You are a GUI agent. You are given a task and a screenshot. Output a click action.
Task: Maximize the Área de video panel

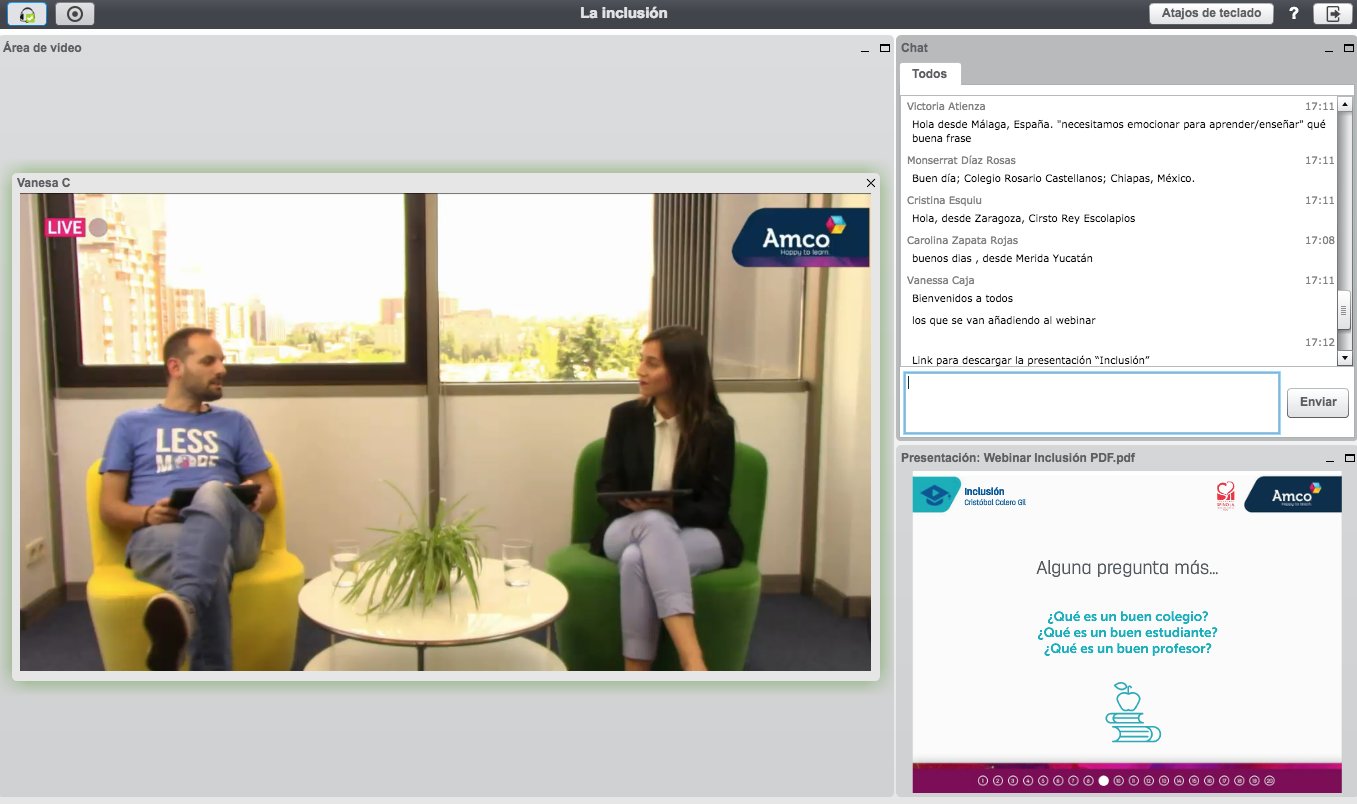pos(884,48)
